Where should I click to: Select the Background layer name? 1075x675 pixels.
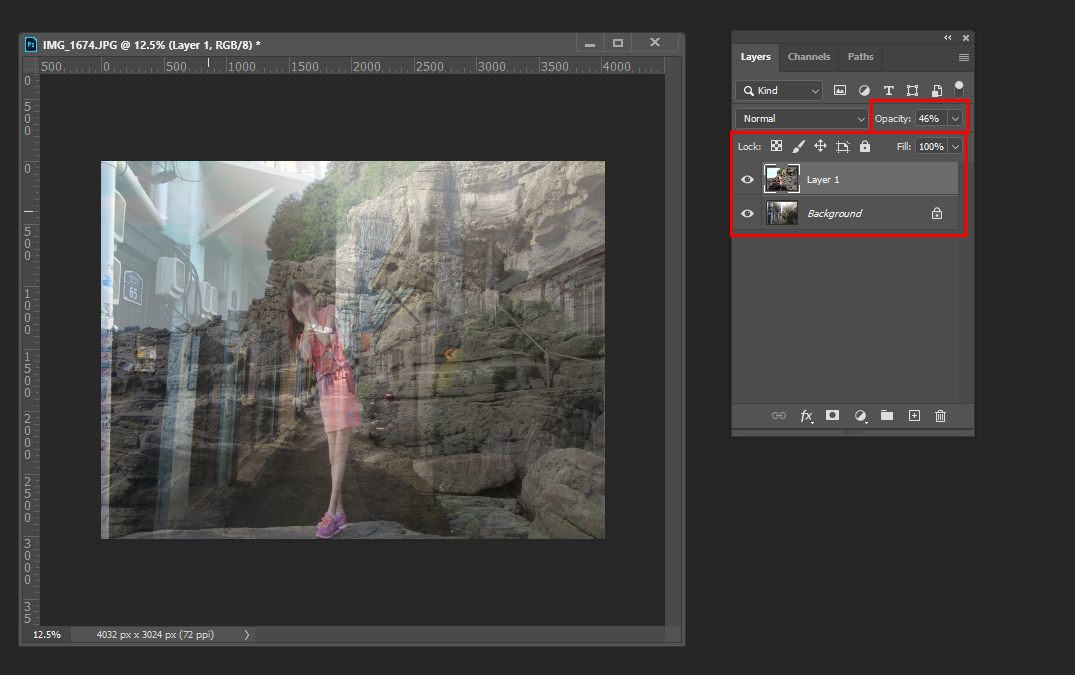[834, 213]
